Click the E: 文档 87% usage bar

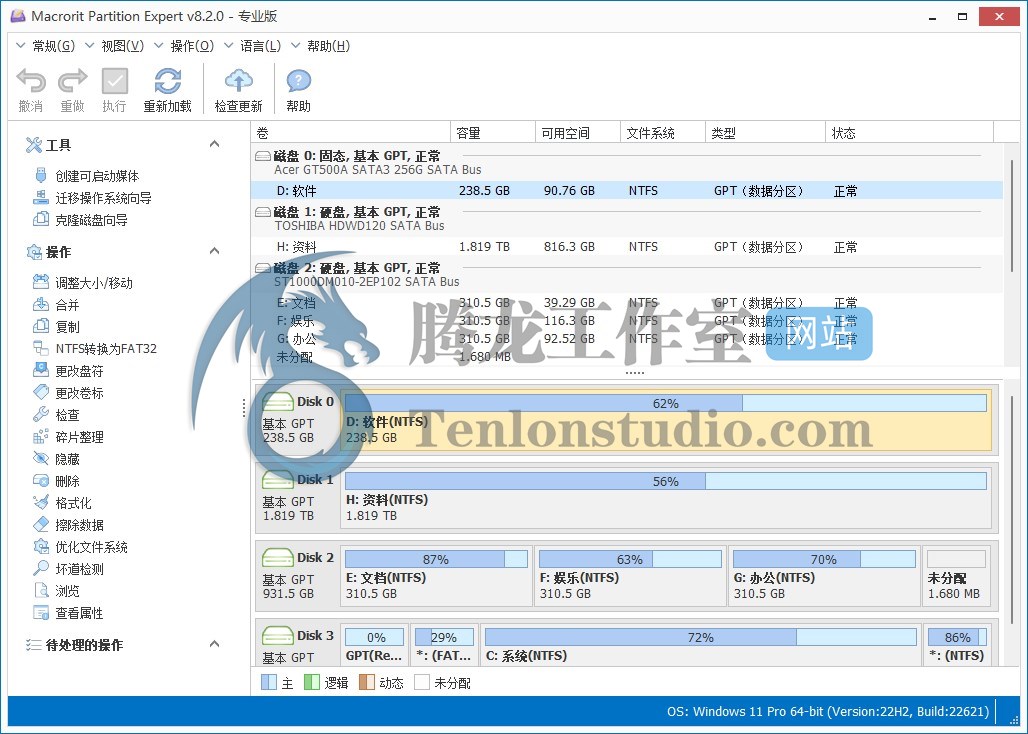click(x=435, y=559)
